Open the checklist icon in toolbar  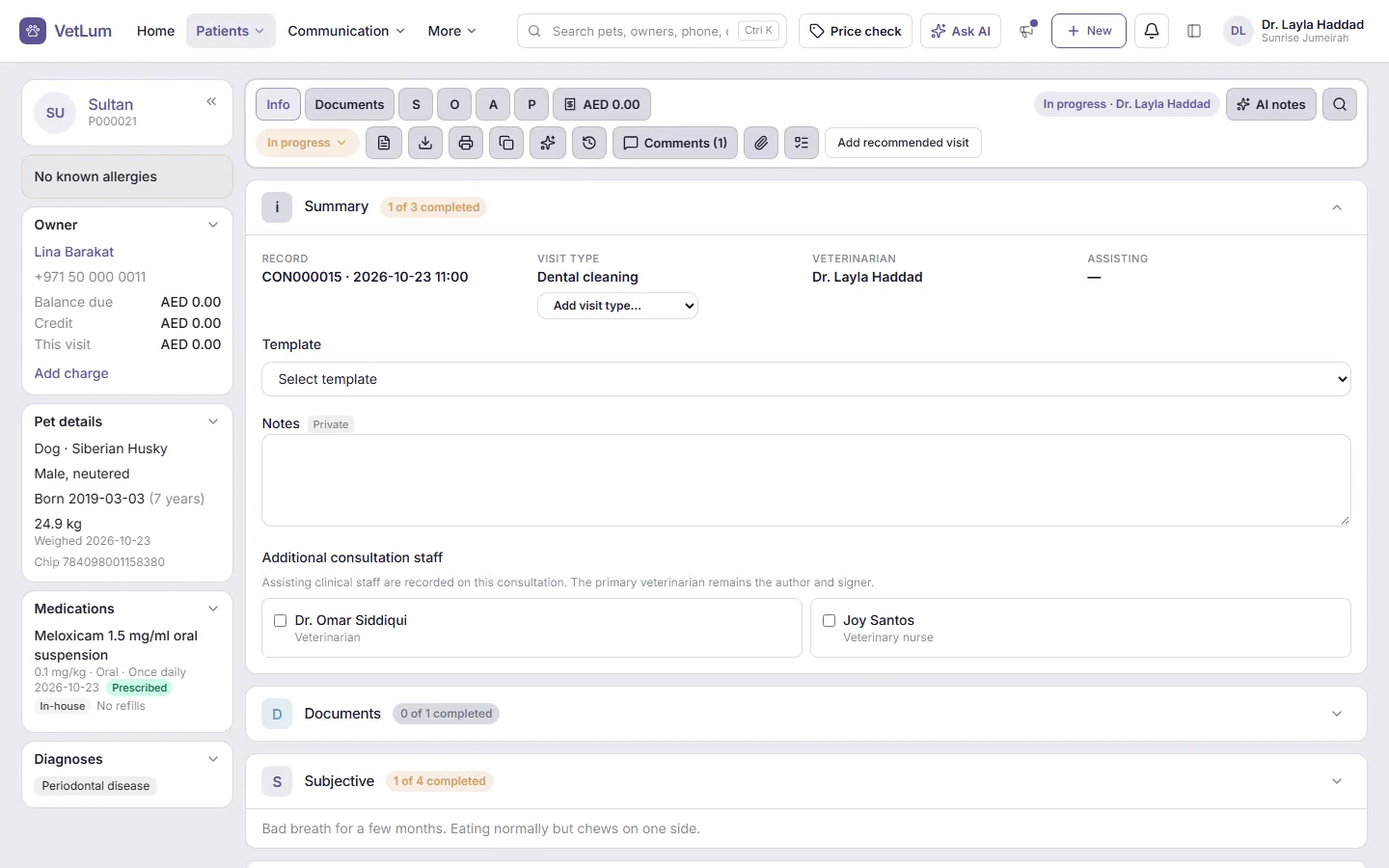pos(802,143)
